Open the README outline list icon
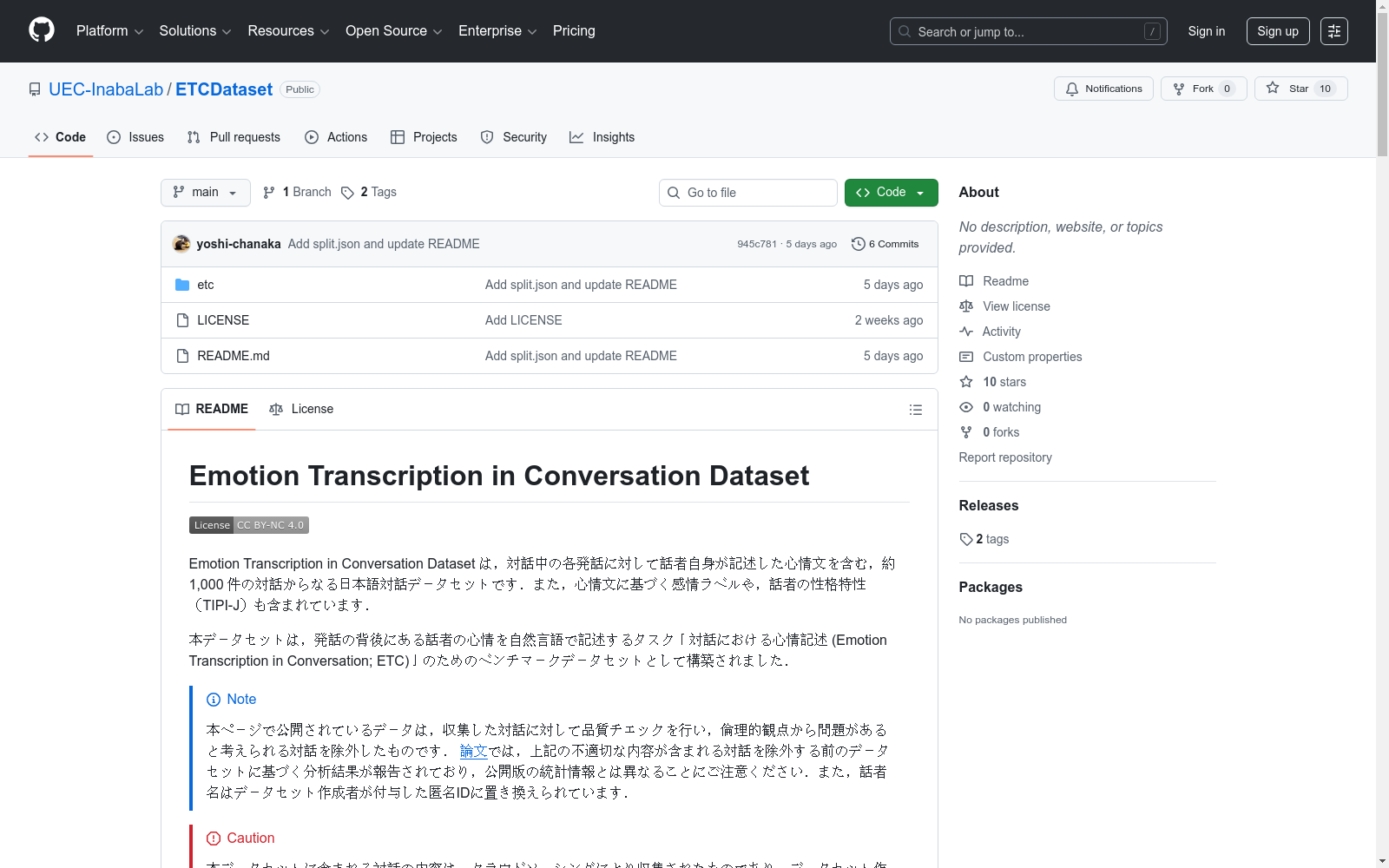 [916, 410]
